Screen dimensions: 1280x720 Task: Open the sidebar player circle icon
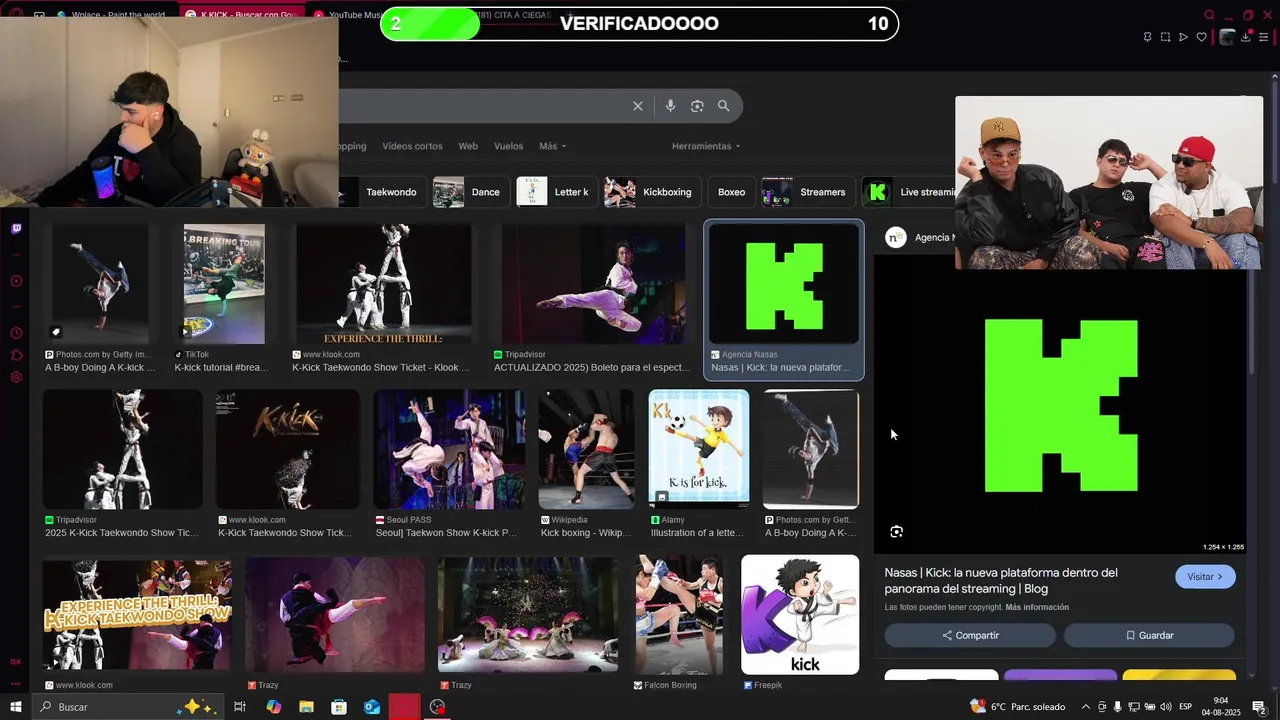pyautogui.click(x=16, y=281)
